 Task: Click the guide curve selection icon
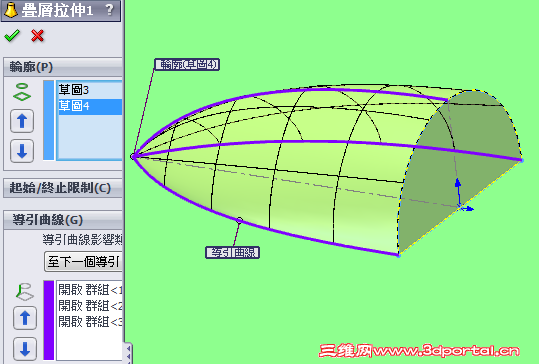[x=24, y=291]
